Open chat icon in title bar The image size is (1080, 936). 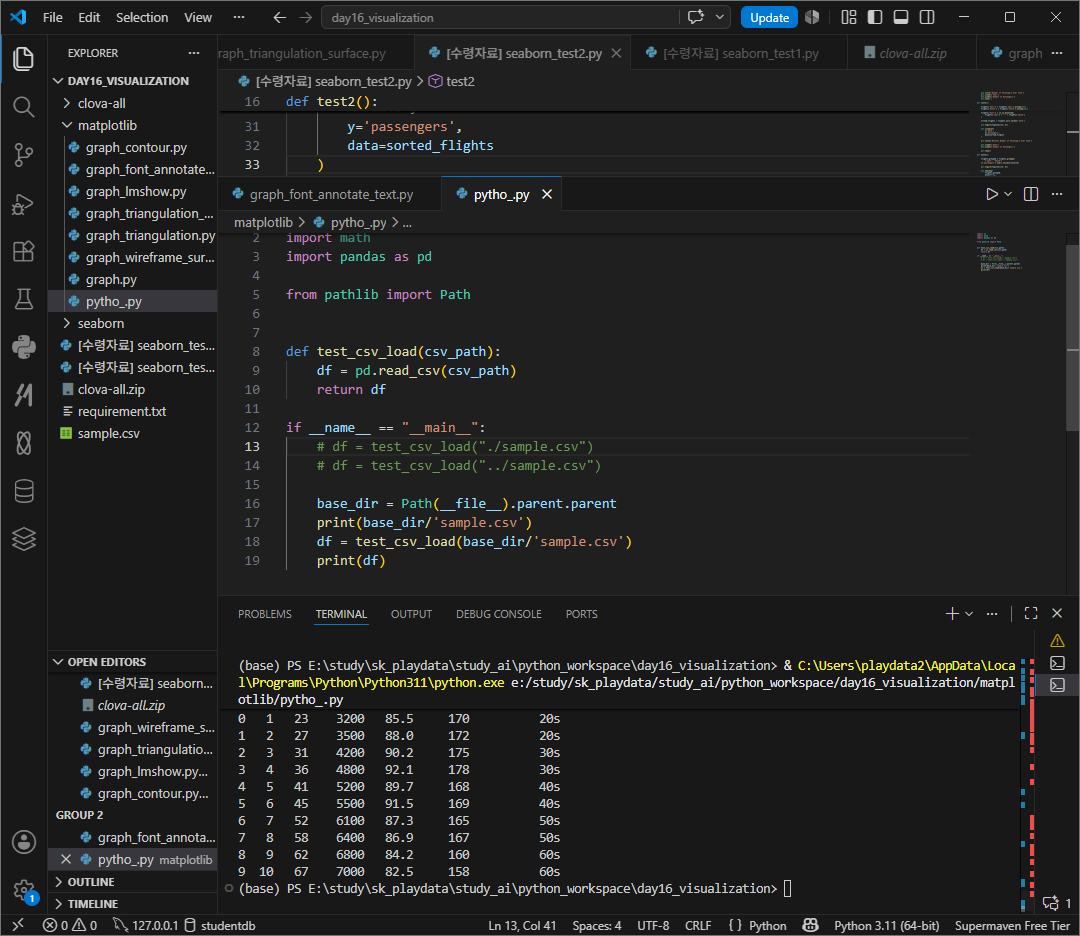click(x=696, y=17)
